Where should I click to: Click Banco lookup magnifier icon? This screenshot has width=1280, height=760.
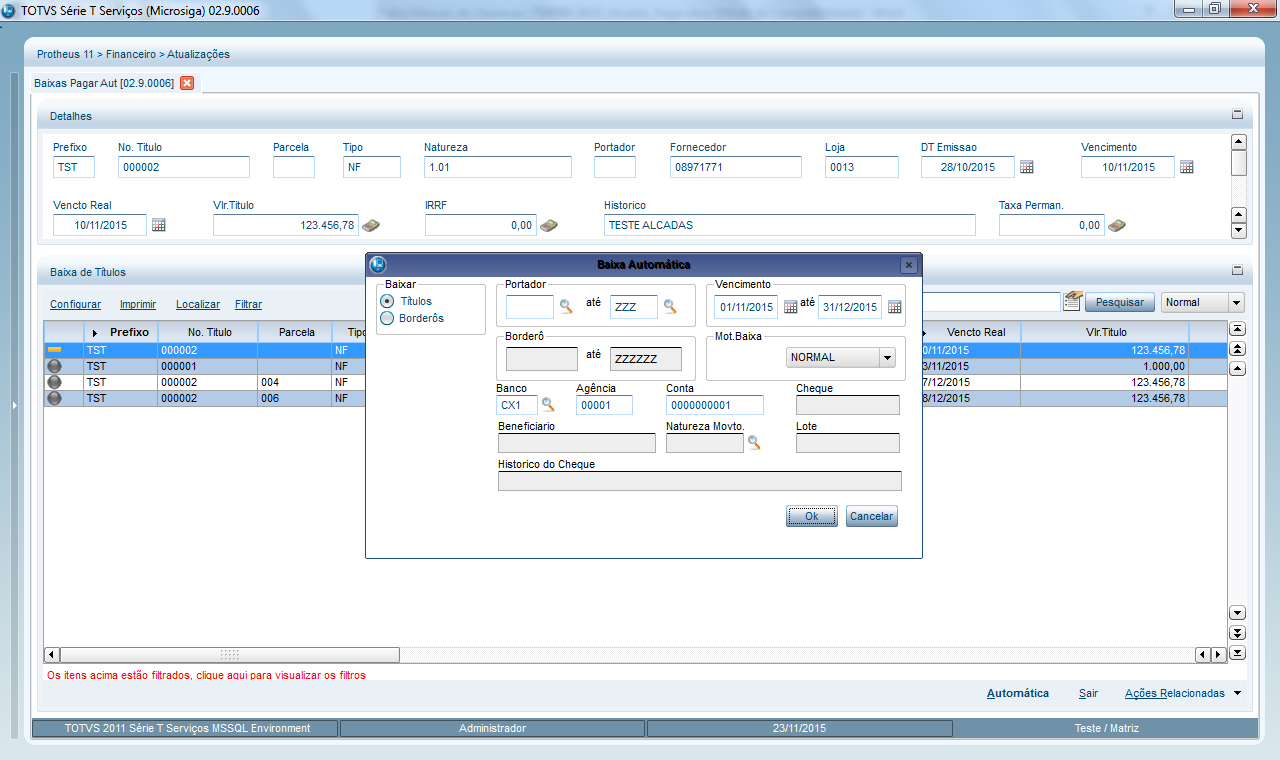(x=548, y=405)
